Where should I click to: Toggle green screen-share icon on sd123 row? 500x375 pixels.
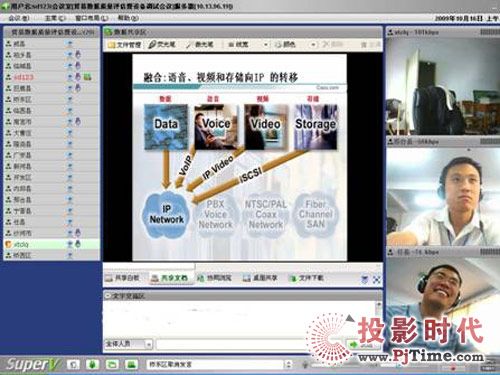[x=87, y=77]
